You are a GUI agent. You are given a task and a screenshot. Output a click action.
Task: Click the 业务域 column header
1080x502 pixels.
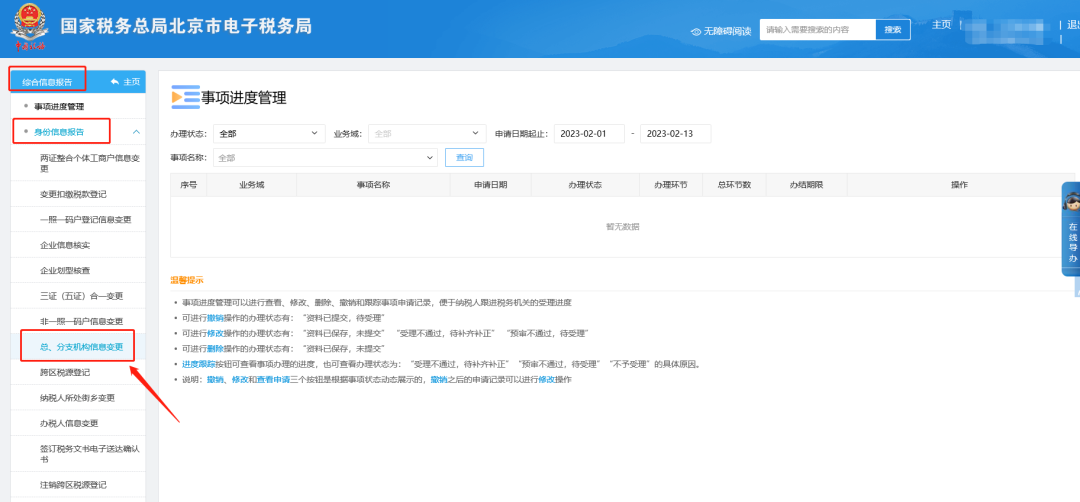(251, 185)
